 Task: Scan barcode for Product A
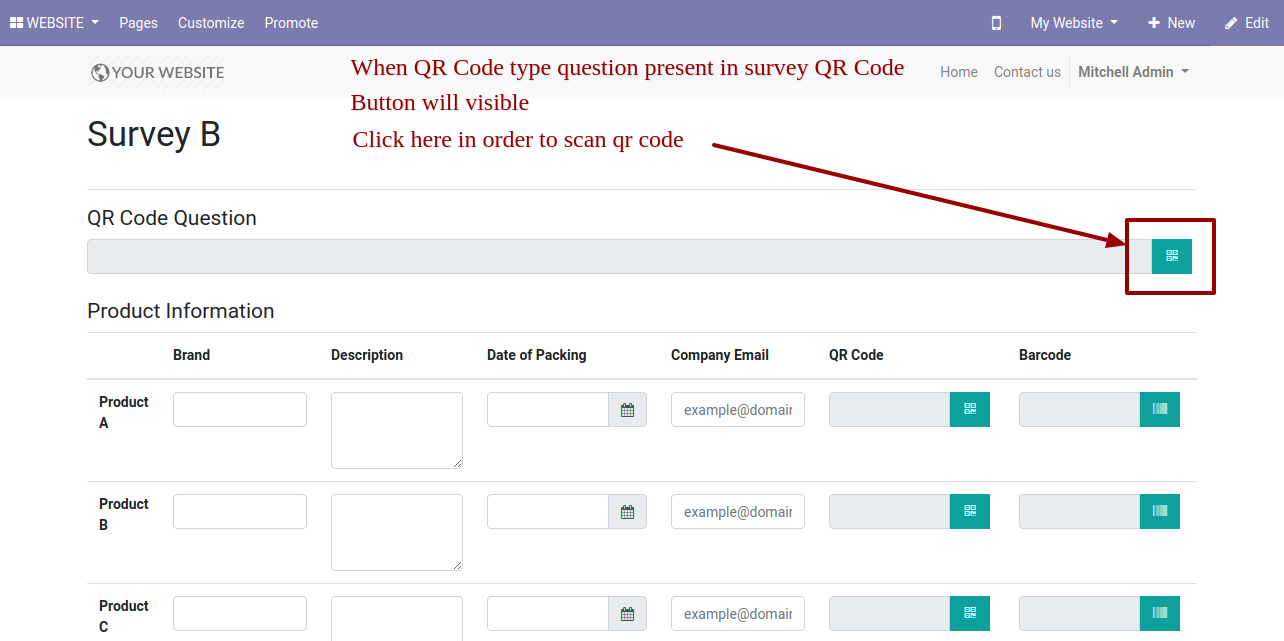(1159, 409)
